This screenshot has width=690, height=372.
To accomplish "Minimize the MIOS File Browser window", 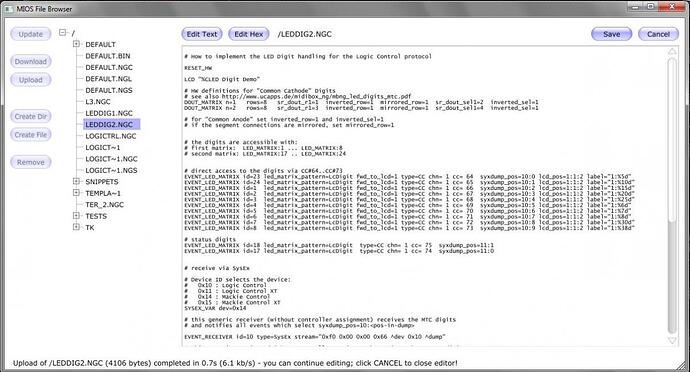I will coord(635,7).
